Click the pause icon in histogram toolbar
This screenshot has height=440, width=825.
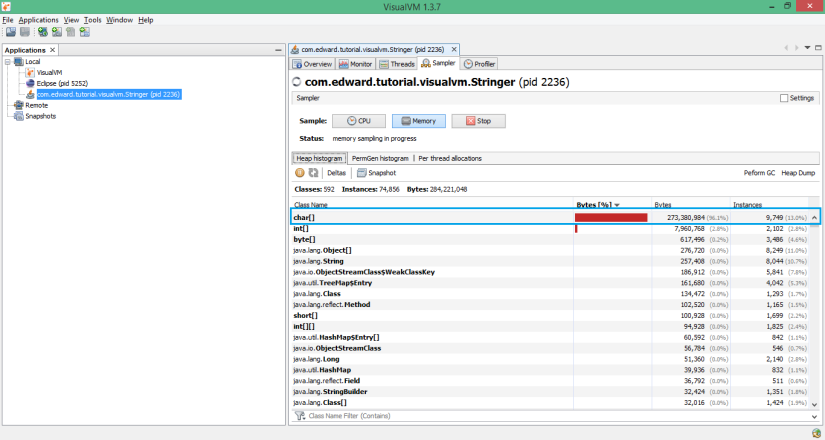(x=300, y=173)
